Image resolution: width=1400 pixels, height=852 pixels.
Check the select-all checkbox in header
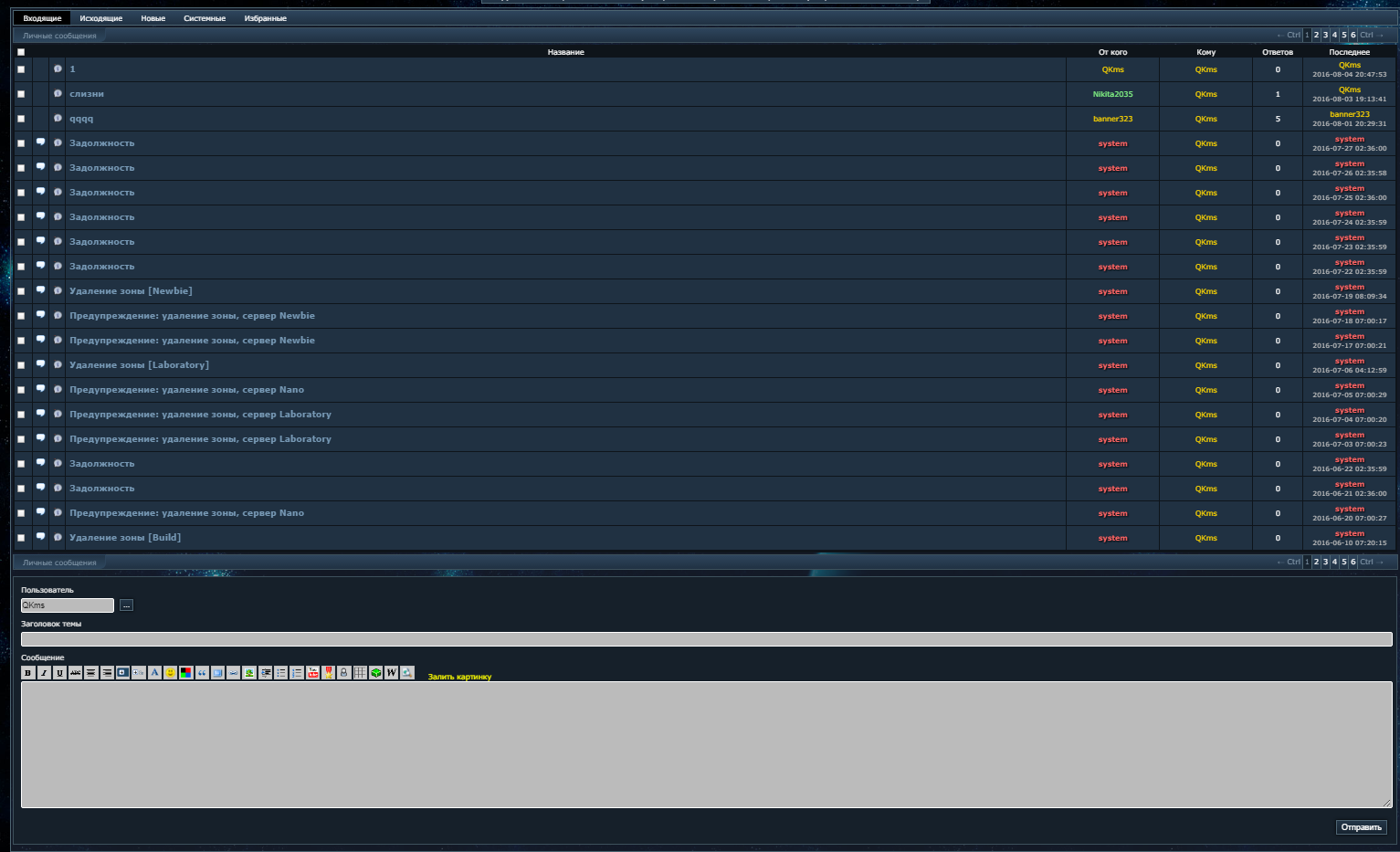21,52
